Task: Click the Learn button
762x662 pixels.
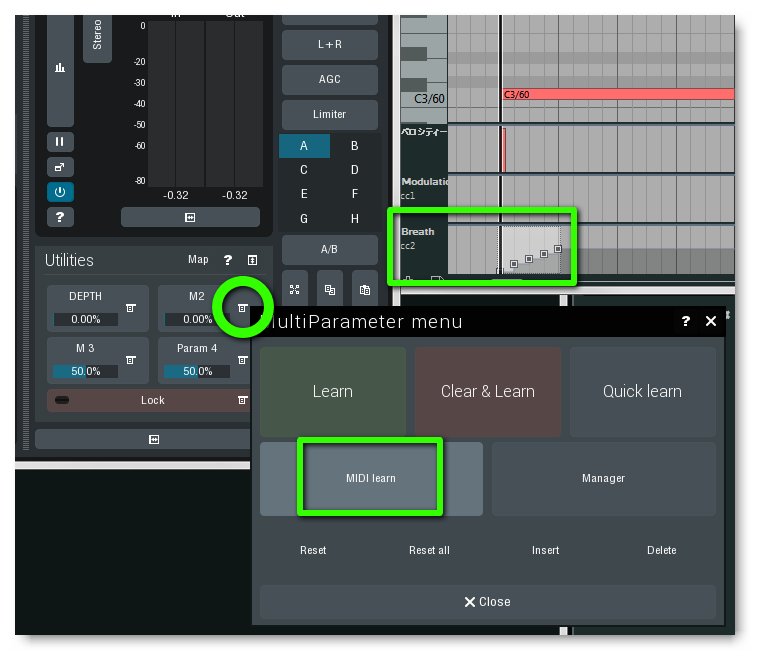Action: tap(333, 391)
